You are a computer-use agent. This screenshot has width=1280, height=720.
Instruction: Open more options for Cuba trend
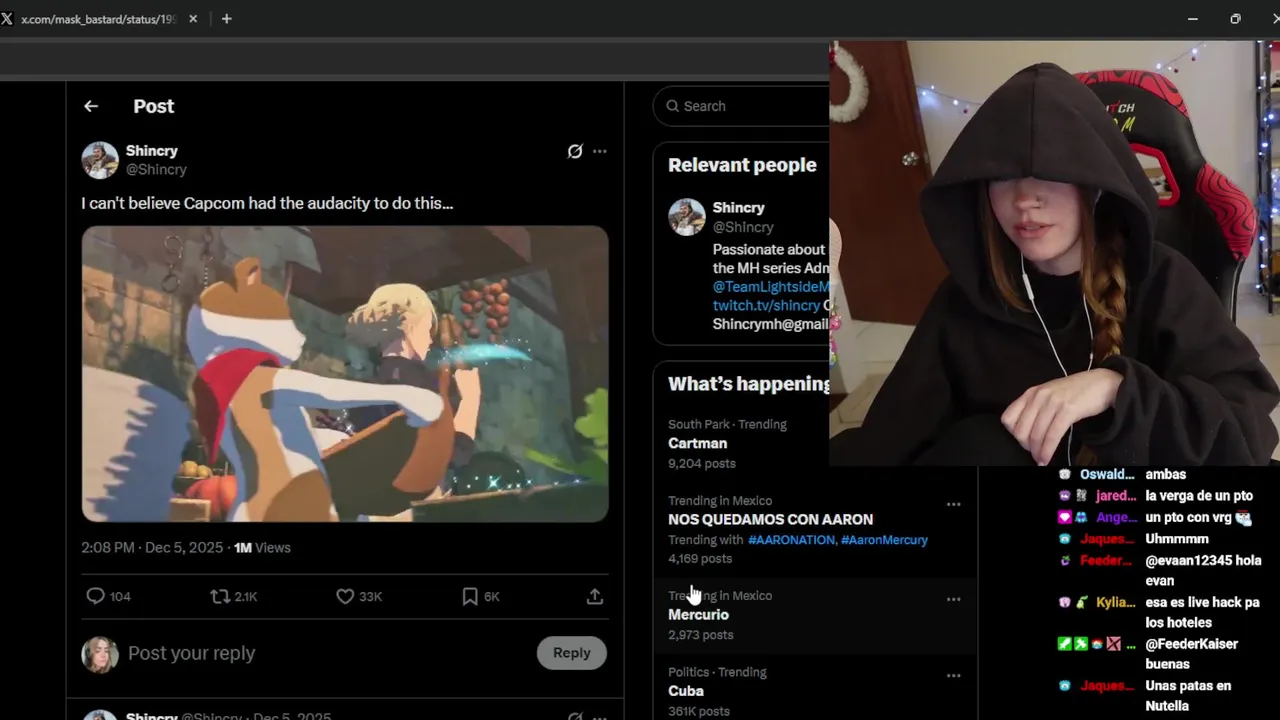(954, 675)
